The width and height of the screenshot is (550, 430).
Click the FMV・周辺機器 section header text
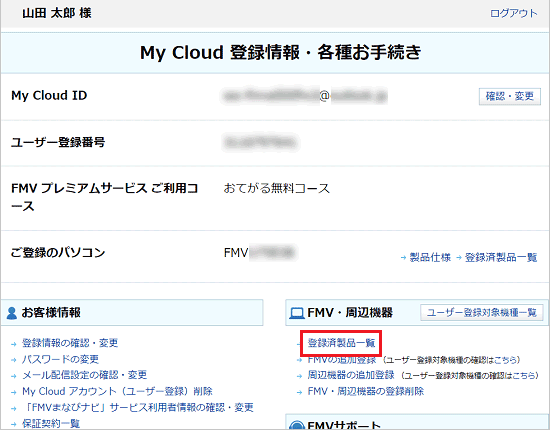click(x=350, y=313)
